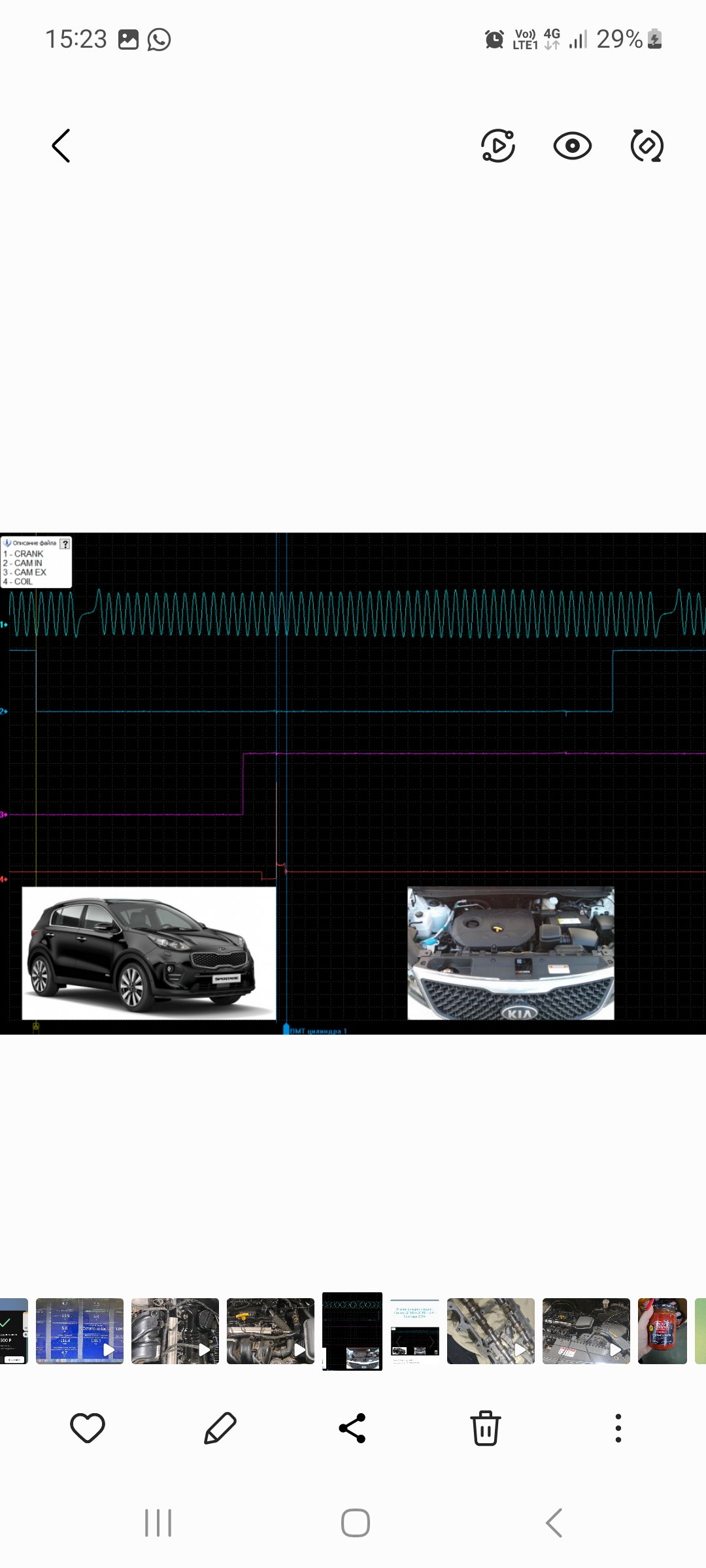The width and height of the screenshot is (706, 1568).
Task: Tap the remaster play icon
Action: (x=498, y=145)
